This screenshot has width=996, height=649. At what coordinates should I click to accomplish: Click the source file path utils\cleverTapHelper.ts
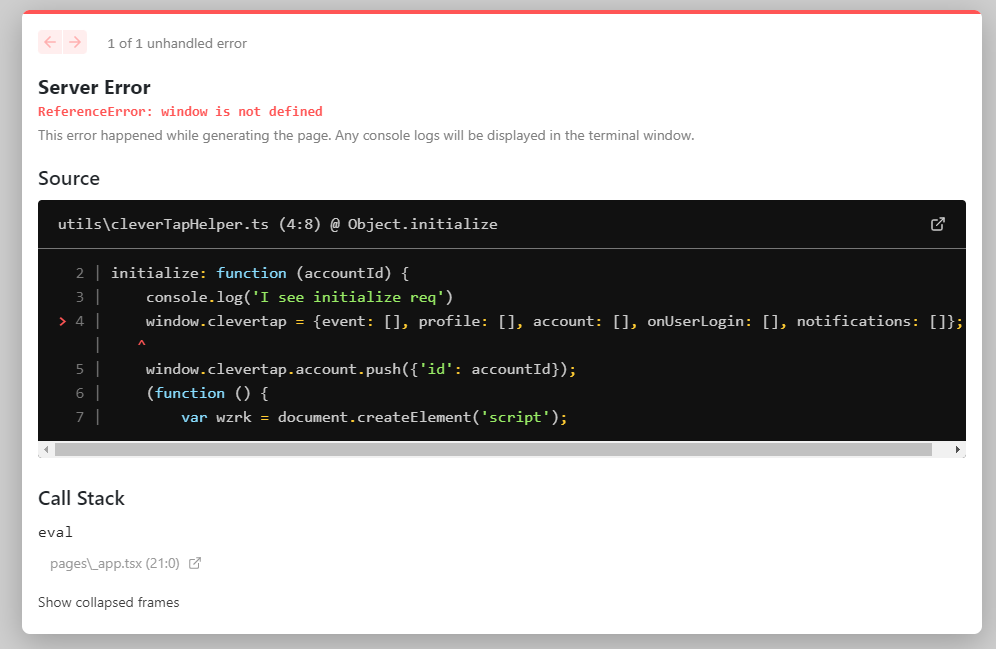(x=163, y=224)
